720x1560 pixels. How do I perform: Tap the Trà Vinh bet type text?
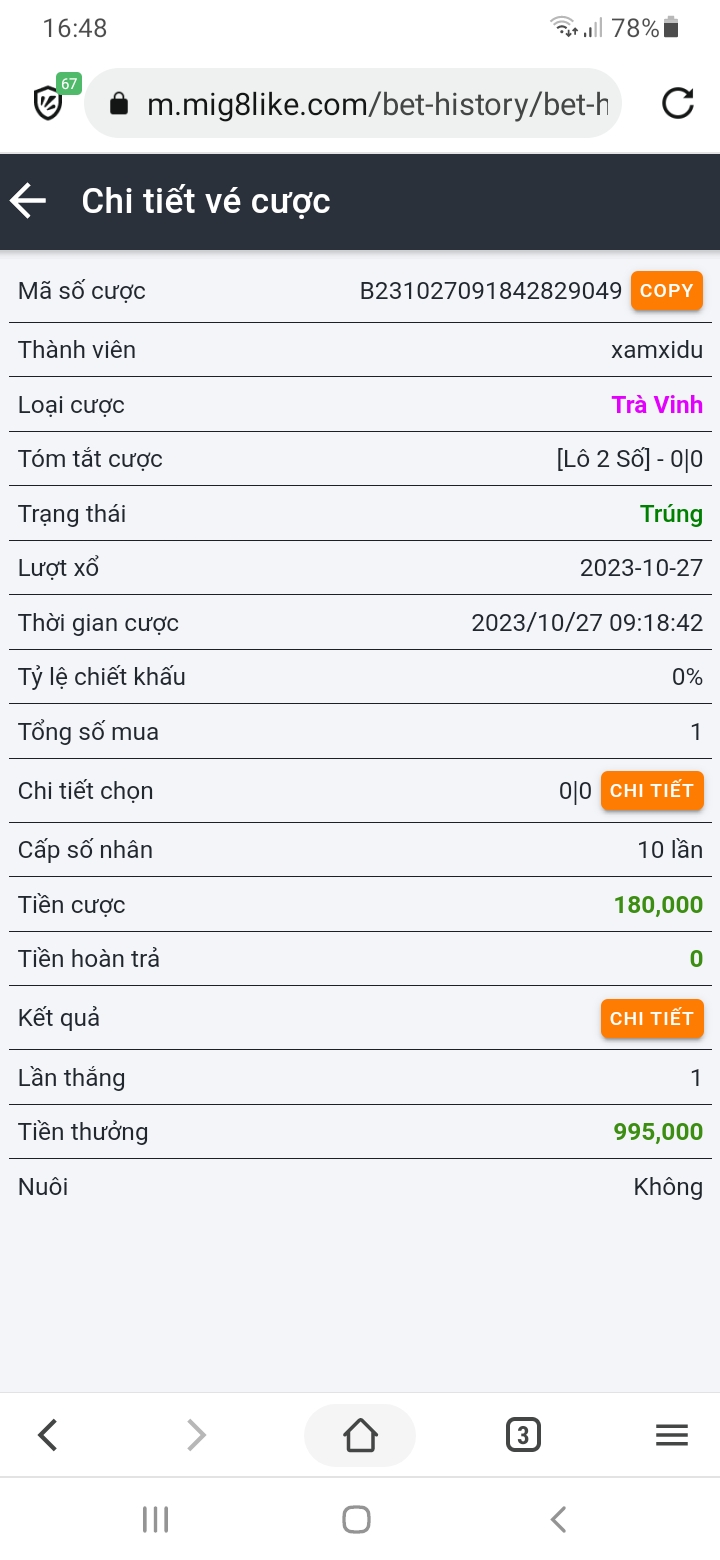tap(657, 405)
